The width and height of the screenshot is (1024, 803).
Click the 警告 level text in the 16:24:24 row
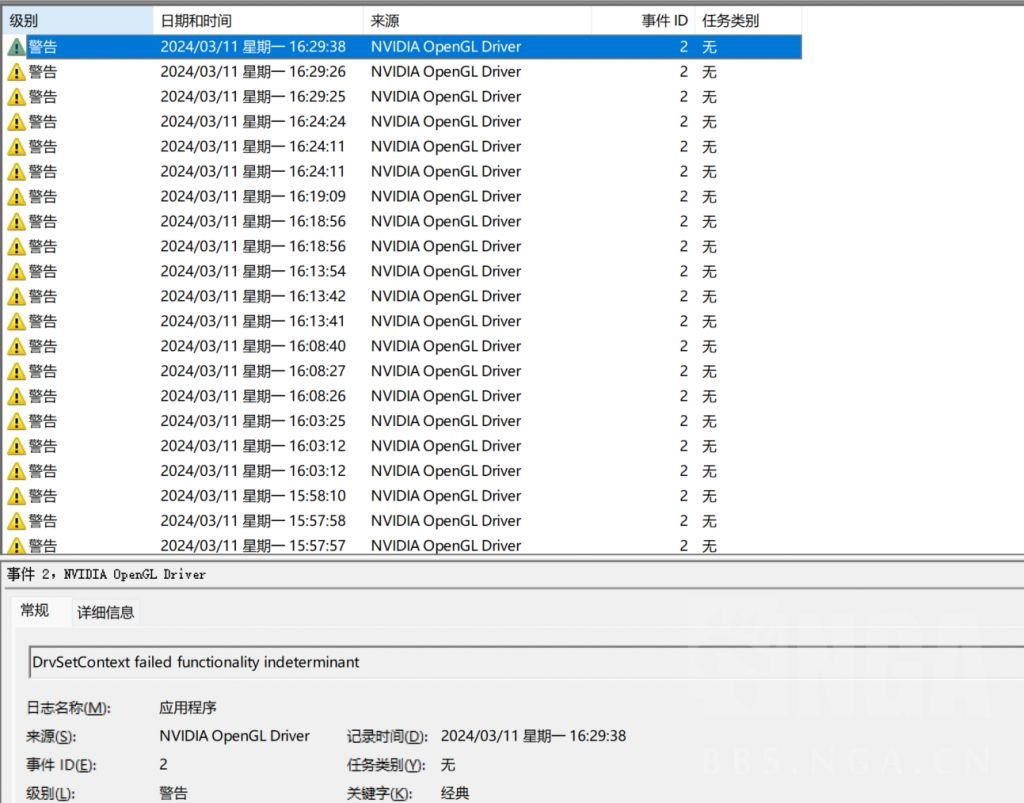[x=42, y=121]
